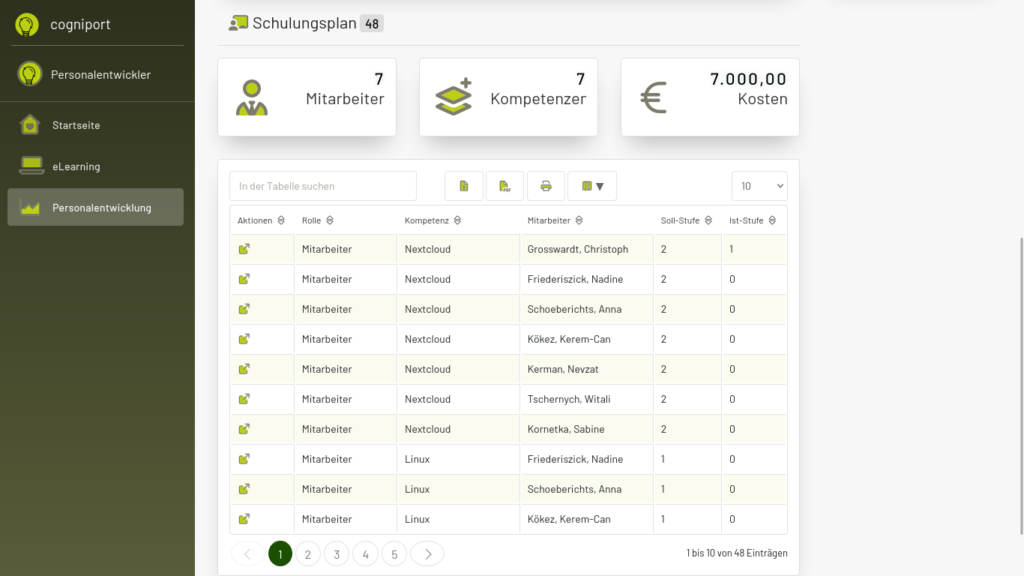Export the table as PDF

[505, 186]
